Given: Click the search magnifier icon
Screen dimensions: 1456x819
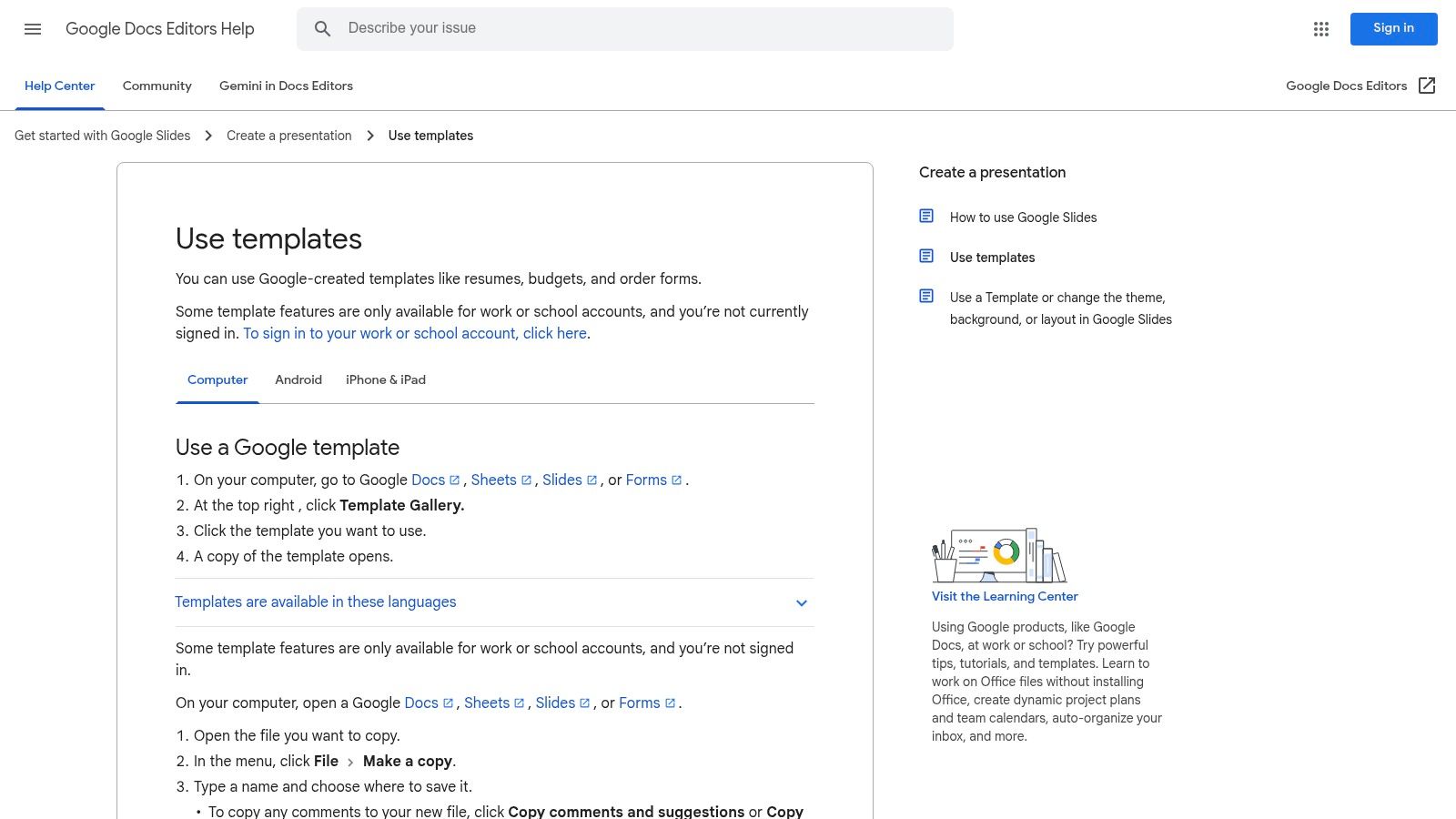Looking at the screenshot, I should coord(322,29).
